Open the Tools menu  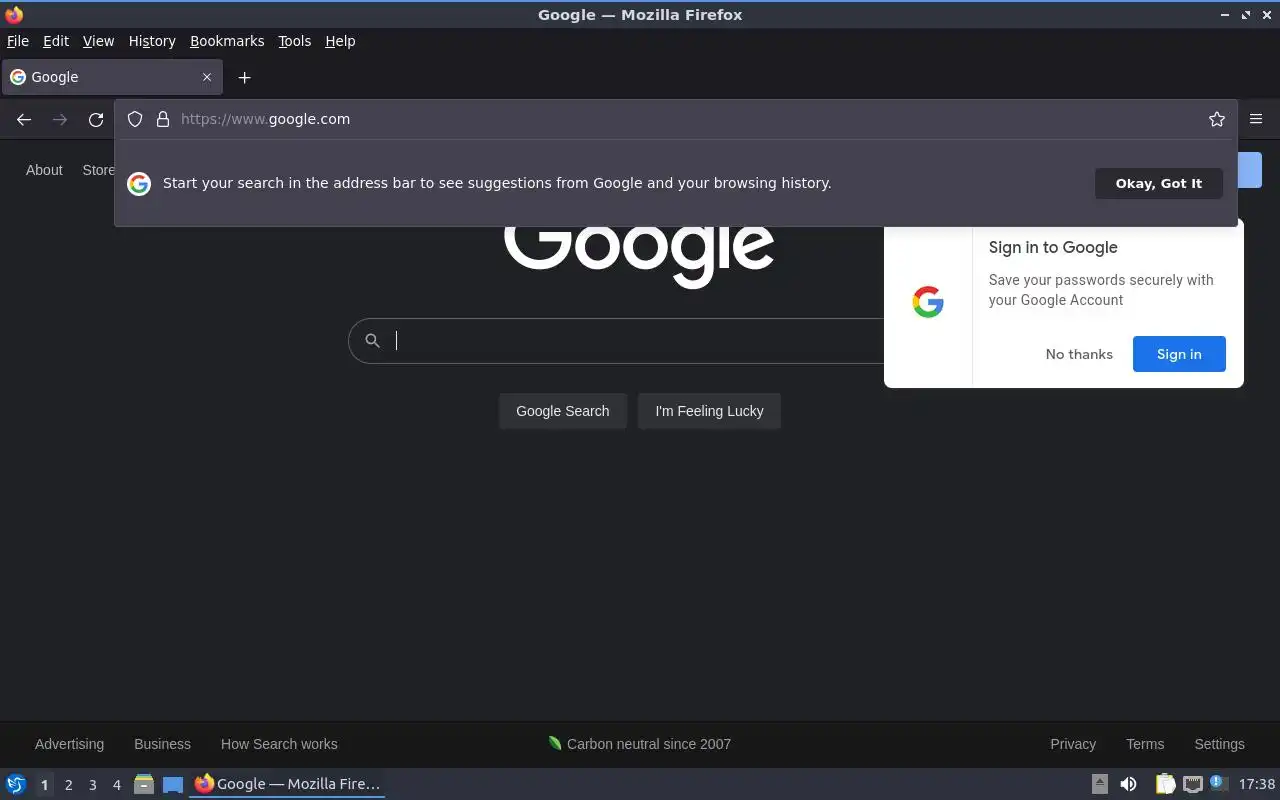click(x=294, y=41)
